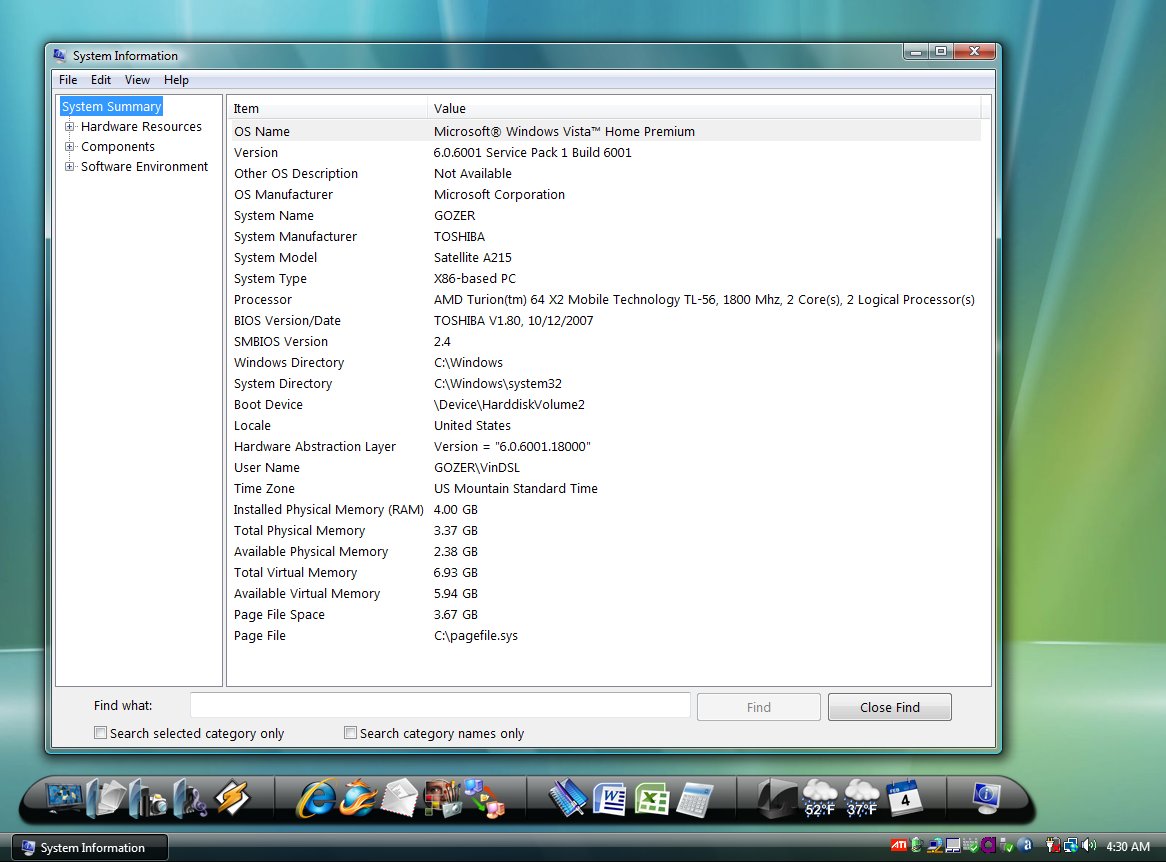Select the Time Zone row
The image size is (1166, 862).
click(605, 489)
